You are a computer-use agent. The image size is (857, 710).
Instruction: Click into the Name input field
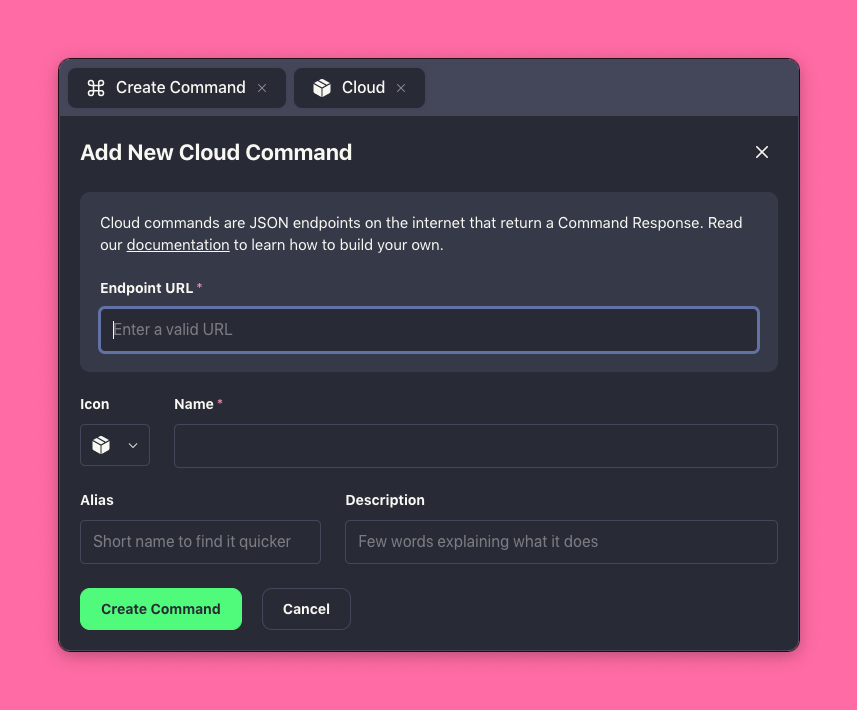(476, 446)
